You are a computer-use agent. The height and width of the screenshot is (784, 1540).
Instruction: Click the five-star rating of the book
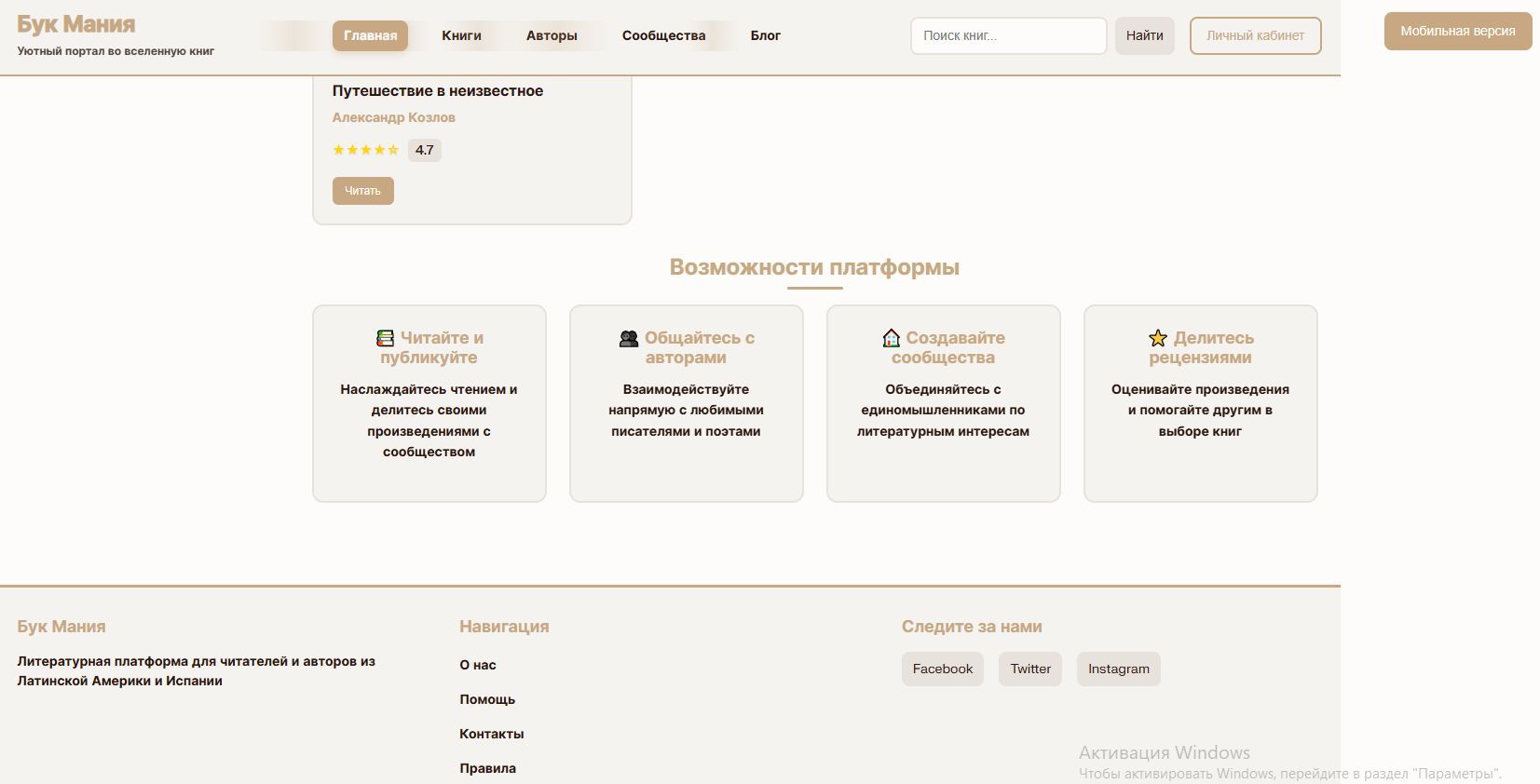click(x=366, y=150)
